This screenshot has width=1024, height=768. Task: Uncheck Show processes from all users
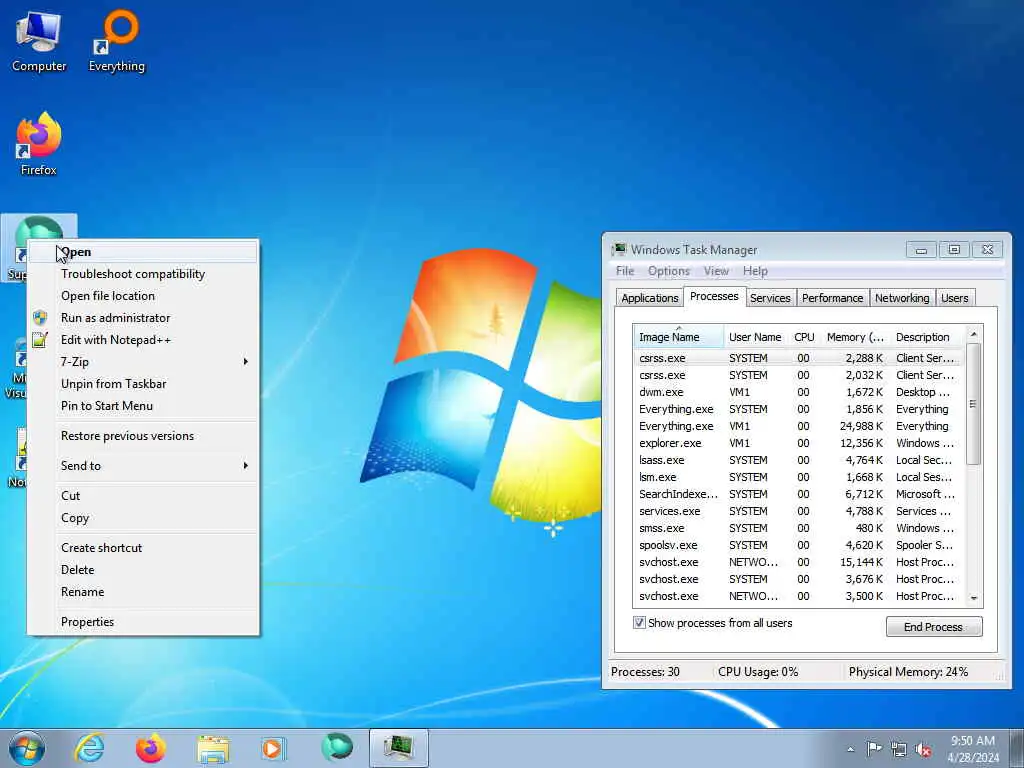point(639,622)
